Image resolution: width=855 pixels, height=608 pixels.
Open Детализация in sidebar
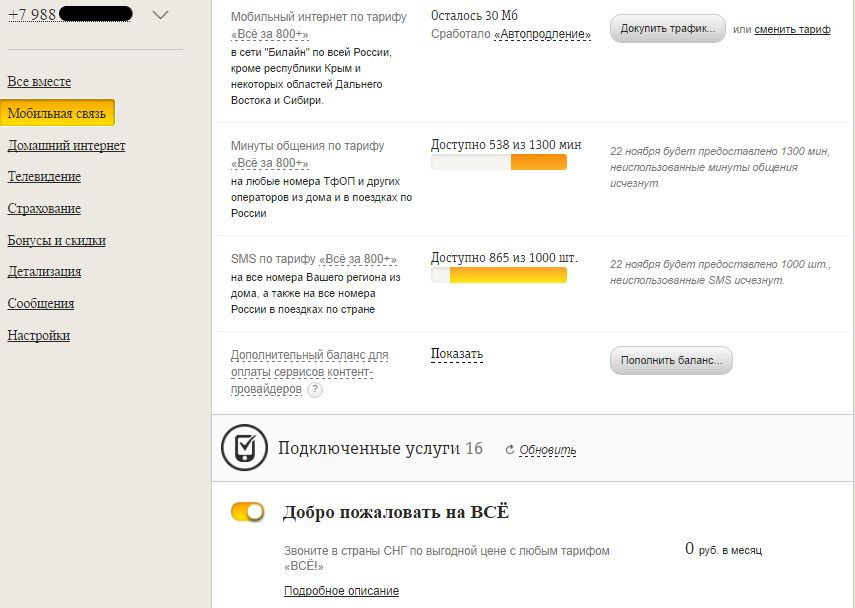[44, 272]
